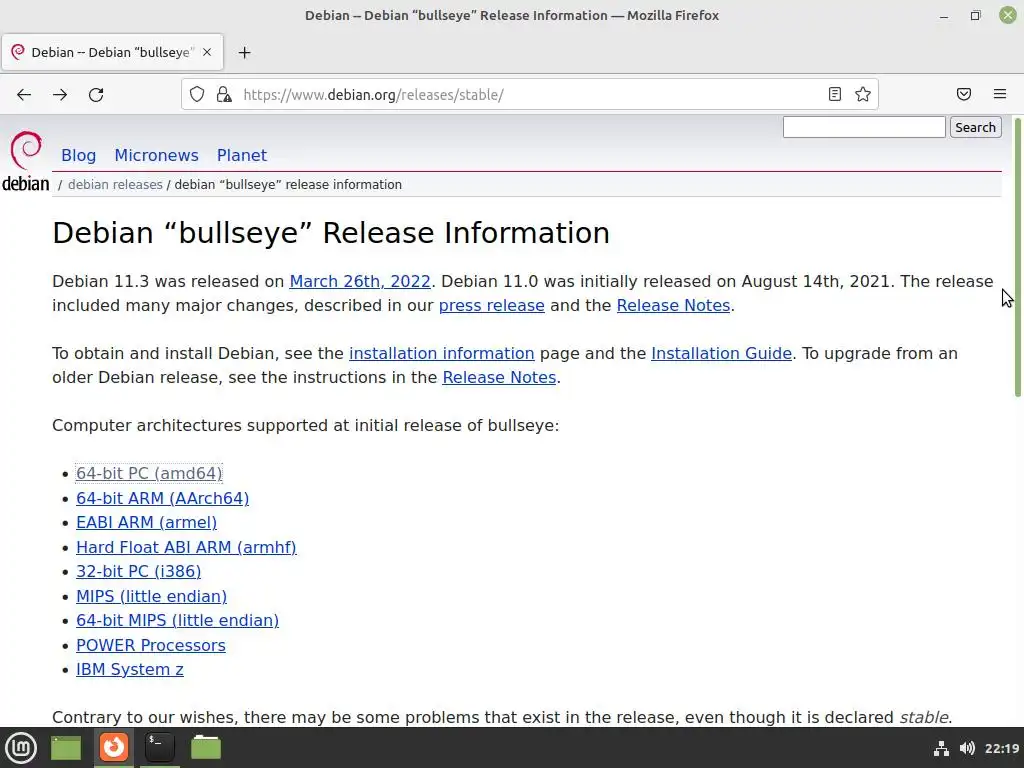This screenshot has height=768, width=1024.
Task: Open a new tab with the plus button
Action: (244, 53)
